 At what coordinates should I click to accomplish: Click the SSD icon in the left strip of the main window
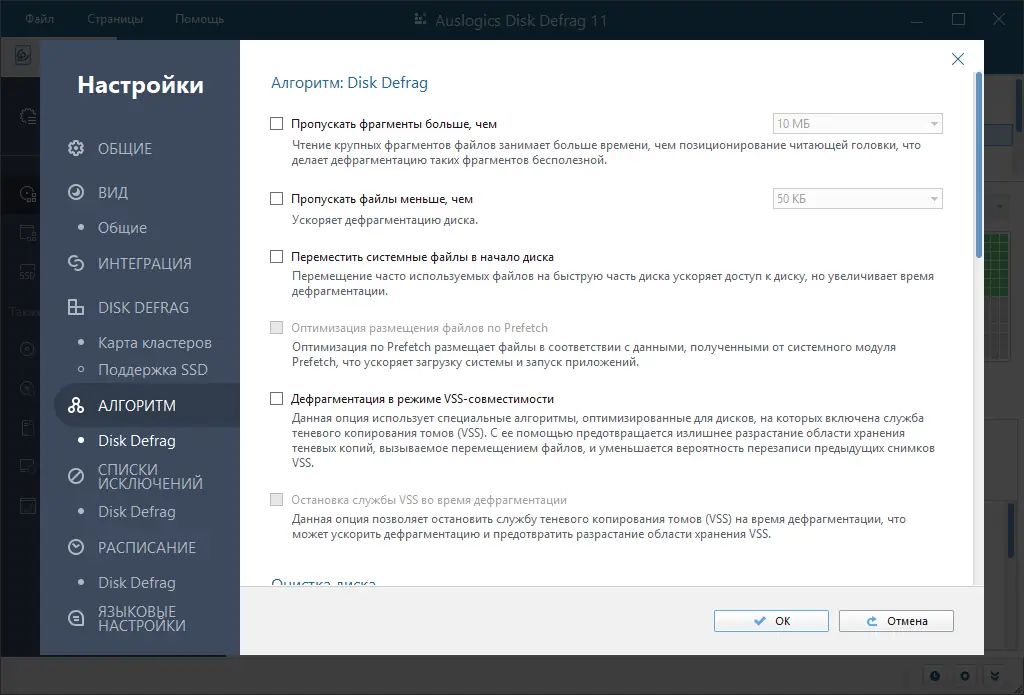pyautogui.click(x=27, y=271)
